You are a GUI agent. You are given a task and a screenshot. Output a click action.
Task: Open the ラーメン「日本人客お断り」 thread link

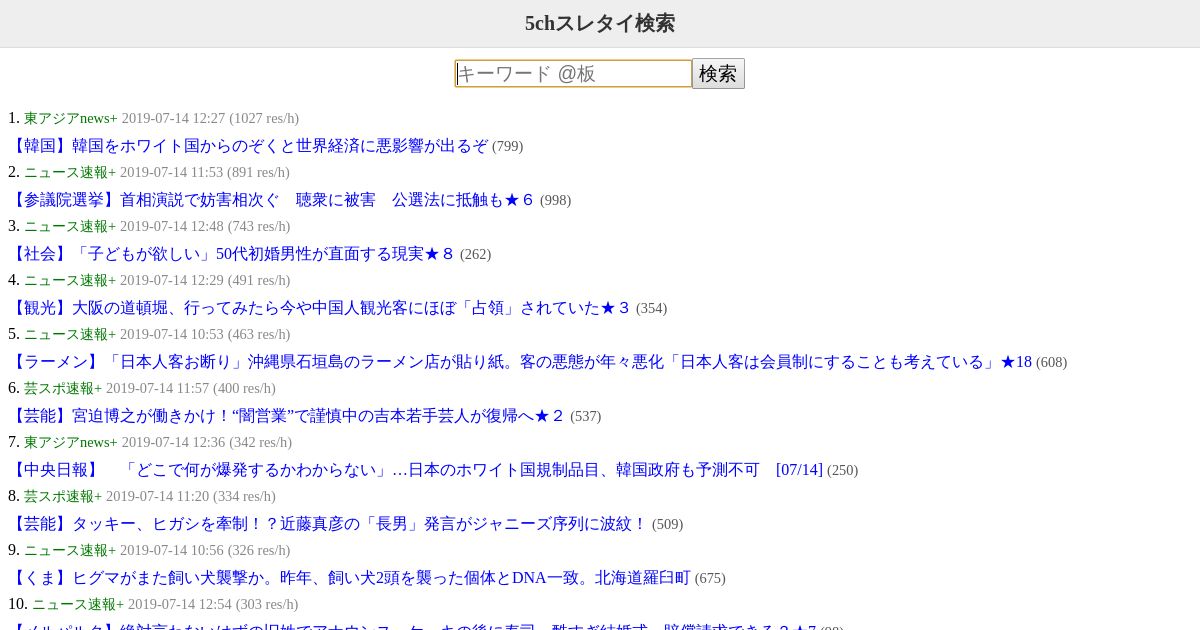coord(520,362)
